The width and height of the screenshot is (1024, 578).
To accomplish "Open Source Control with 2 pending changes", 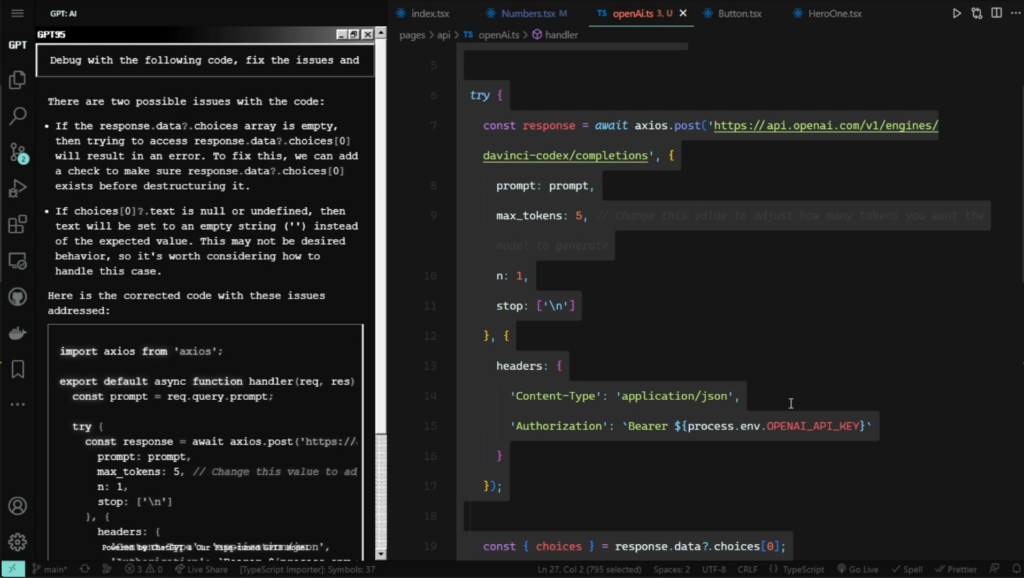I will 18,152.
